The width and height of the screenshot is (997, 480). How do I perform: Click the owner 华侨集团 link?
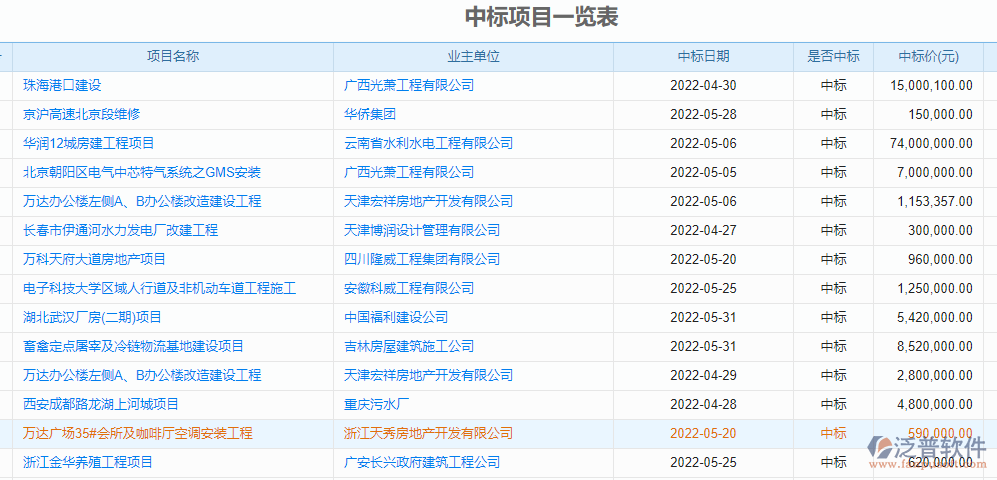coord(370,115)
